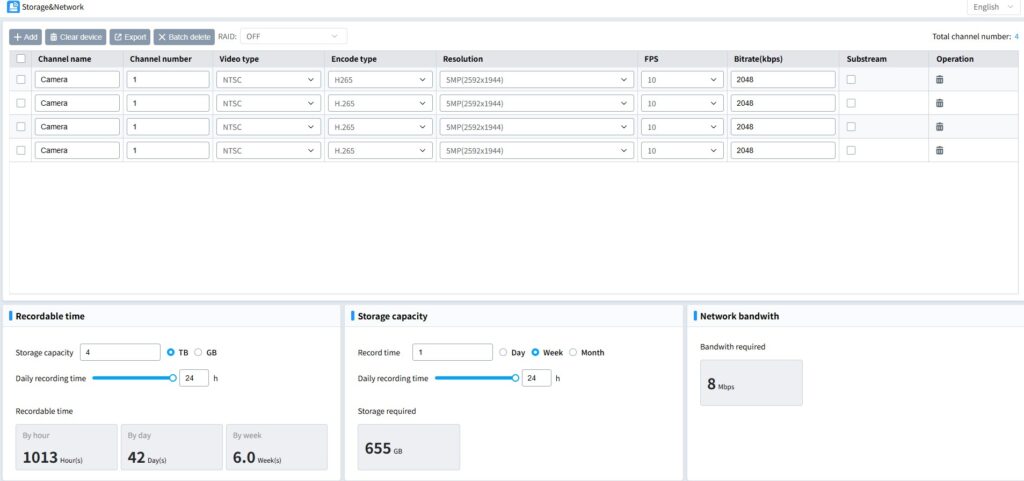1024x481 pixels.
Task: Enable Substream checkbox for first Camera row
Action: [x=851, y=80]
